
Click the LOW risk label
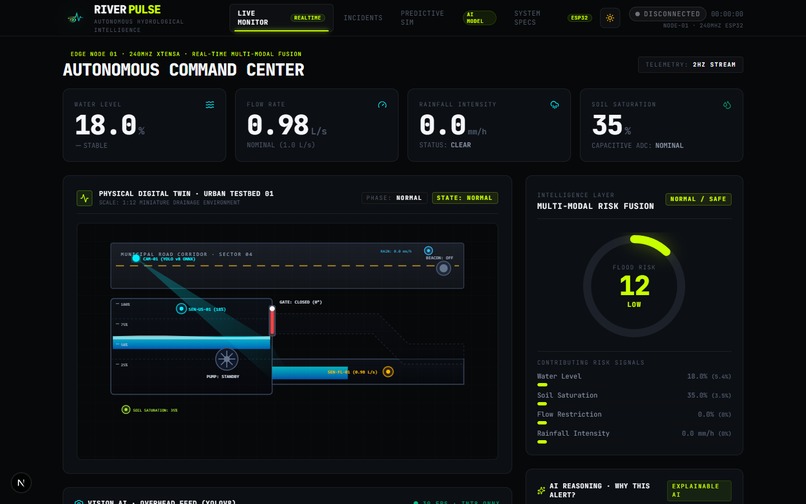(x=634, y=304)
